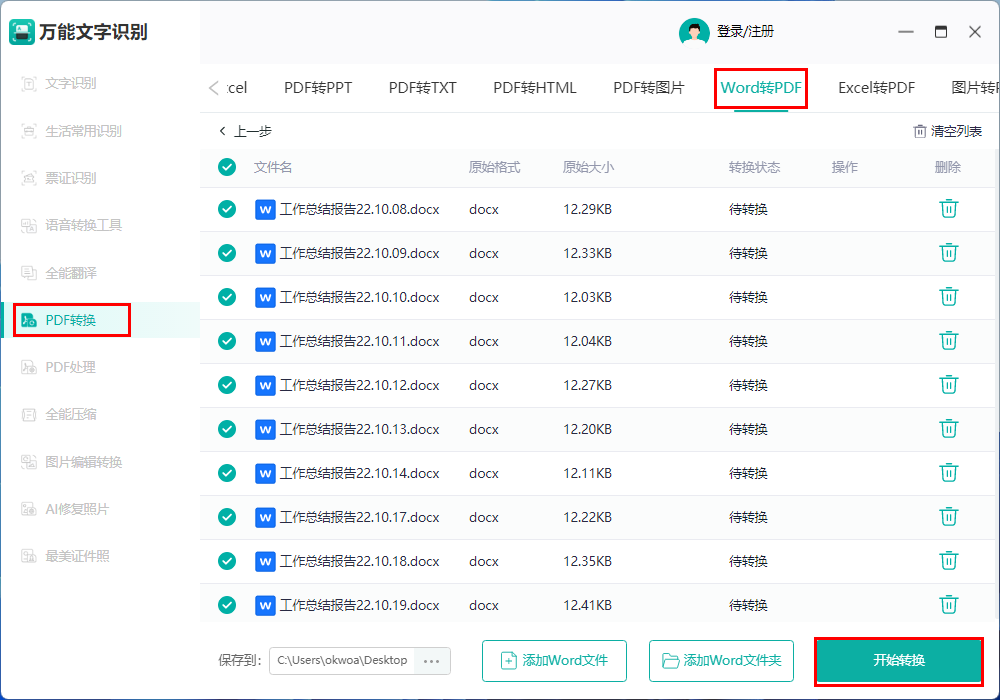
Task: Open the AI修复照片 sidebar item
Action: (76, 509)
